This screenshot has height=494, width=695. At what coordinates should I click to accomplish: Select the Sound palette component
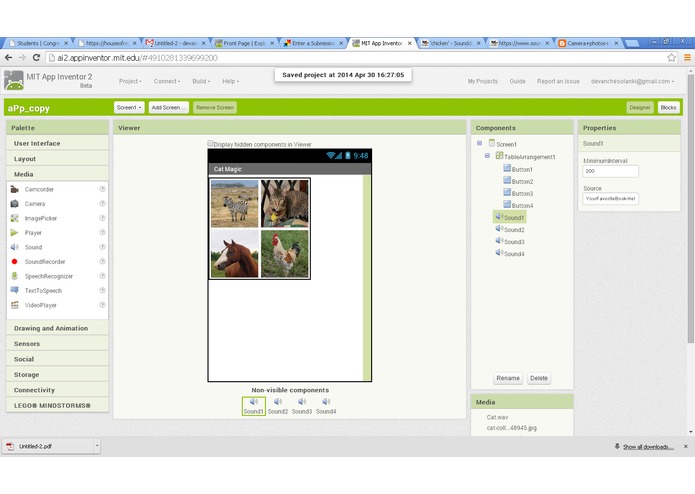pos(33,247)
